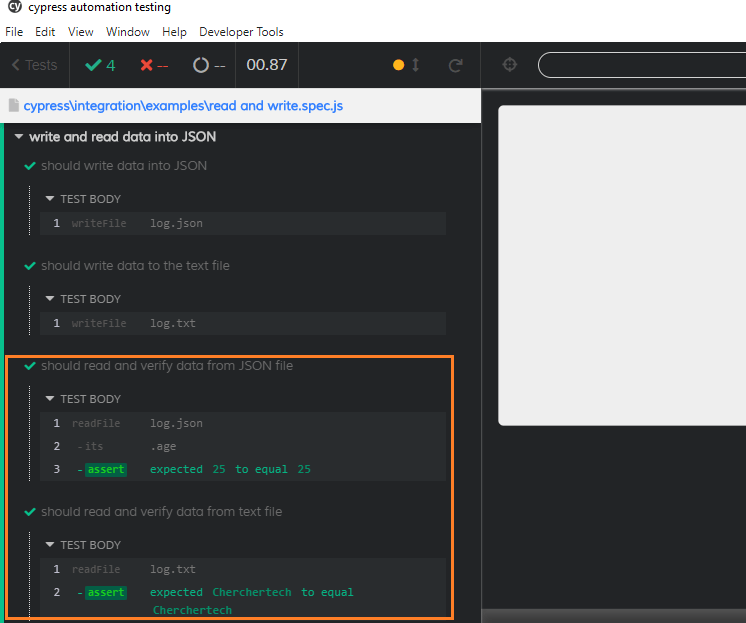This screenshot has width=746, height=623.
Task: Toggle auto-scrolling with the orange dot arrow
Action: [x=406, y=65]
